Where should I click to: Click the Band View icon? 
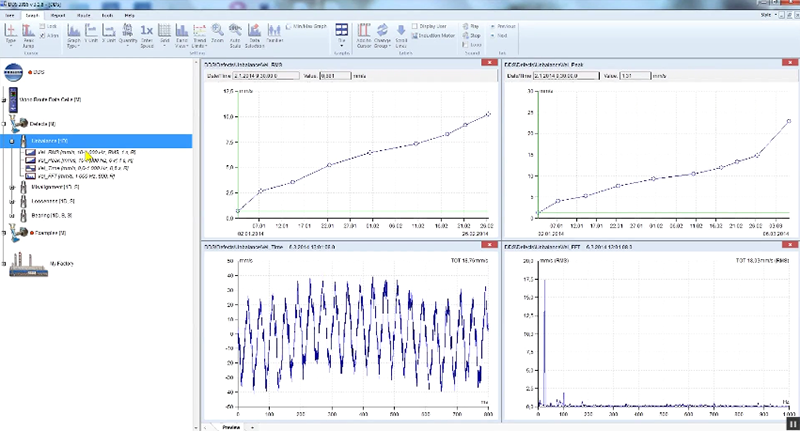pos(183,32)
